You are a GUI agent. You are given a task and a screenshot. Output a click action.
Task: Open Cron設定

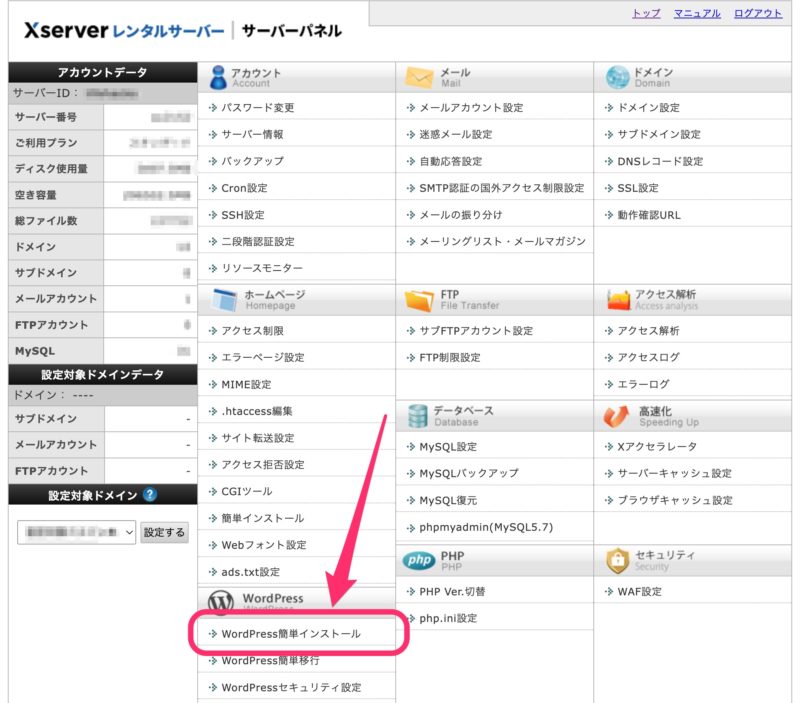[244, 188]
